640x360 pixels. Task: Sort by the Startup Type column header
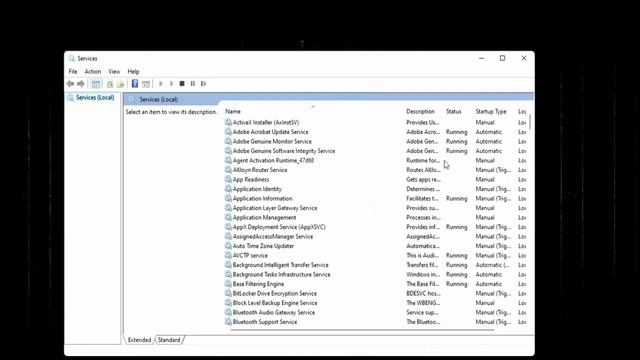[491, 111]
